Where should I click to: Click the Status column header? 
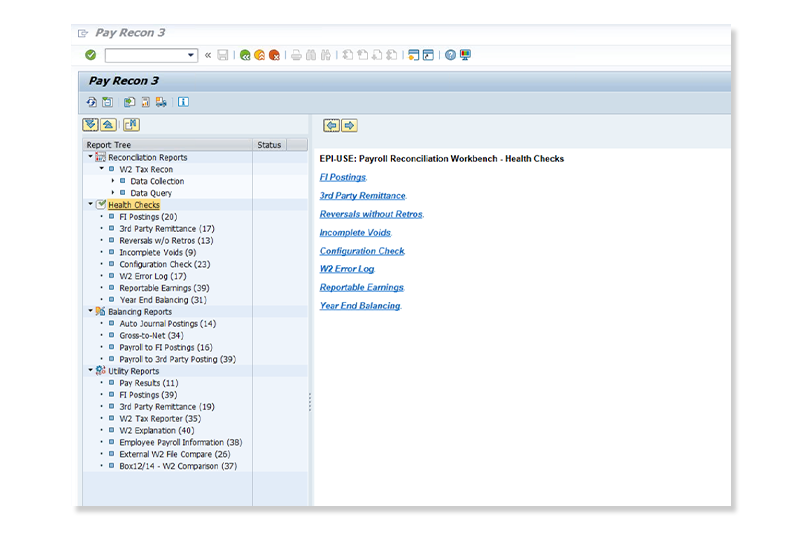[269, 145]
